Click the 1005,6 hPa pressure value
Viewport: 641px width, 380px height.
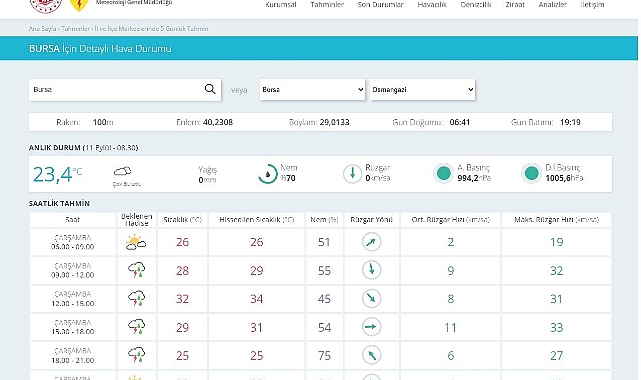pyautogui.click(x=564, y=178)
